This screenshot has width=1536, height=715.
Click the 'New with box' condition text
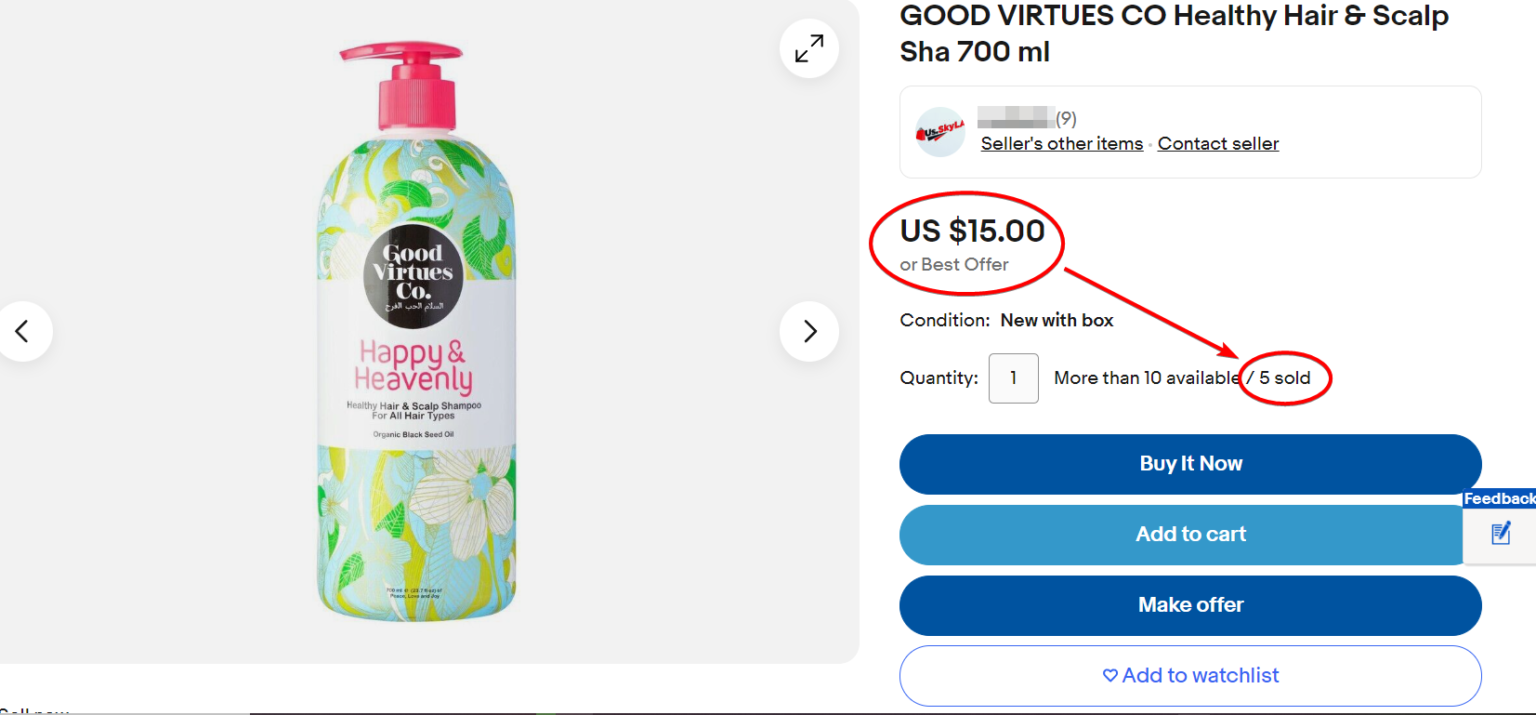(1056, 321)
